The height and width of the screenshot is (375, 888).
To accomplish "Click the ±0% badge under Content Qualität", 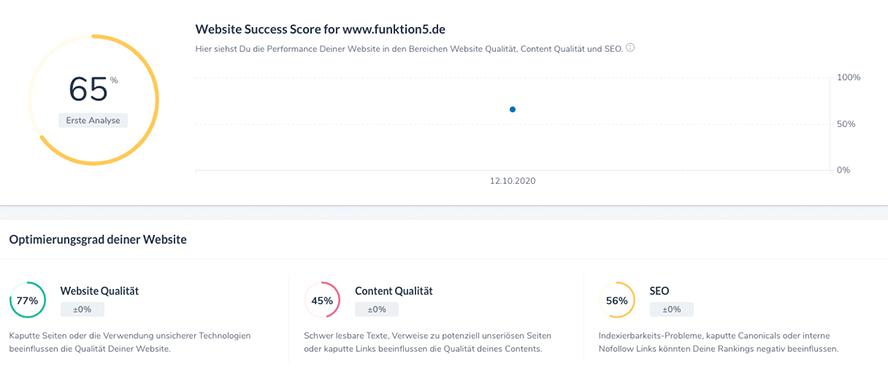I will pyautogui.click(x=377, y=309).
